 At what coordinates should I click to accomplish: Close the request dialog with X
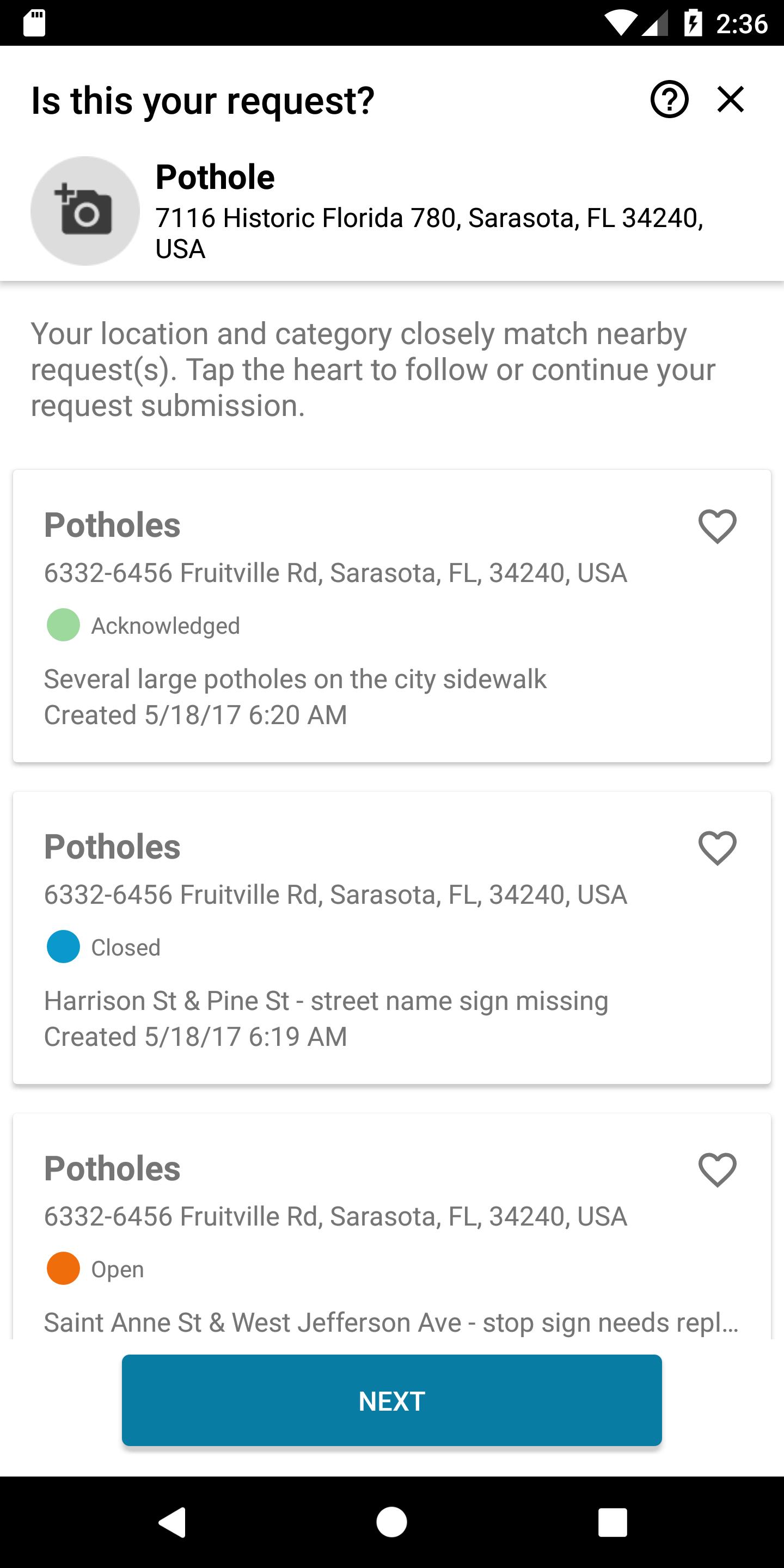[731, 99]
